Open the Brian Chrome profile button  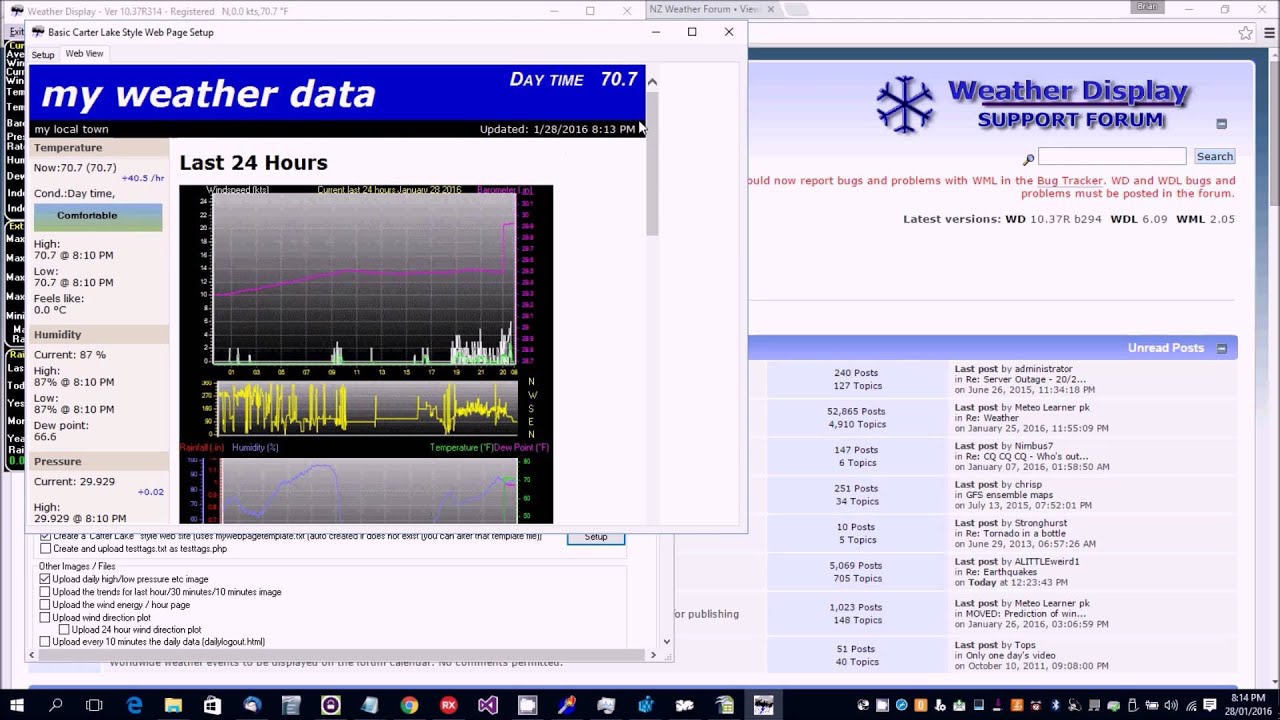[1147, 7]
